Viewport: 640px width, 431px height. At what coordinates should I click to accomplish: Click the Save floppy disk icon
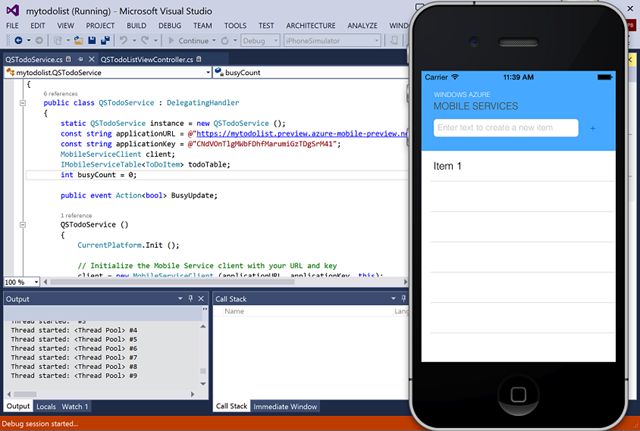(92, 40)
